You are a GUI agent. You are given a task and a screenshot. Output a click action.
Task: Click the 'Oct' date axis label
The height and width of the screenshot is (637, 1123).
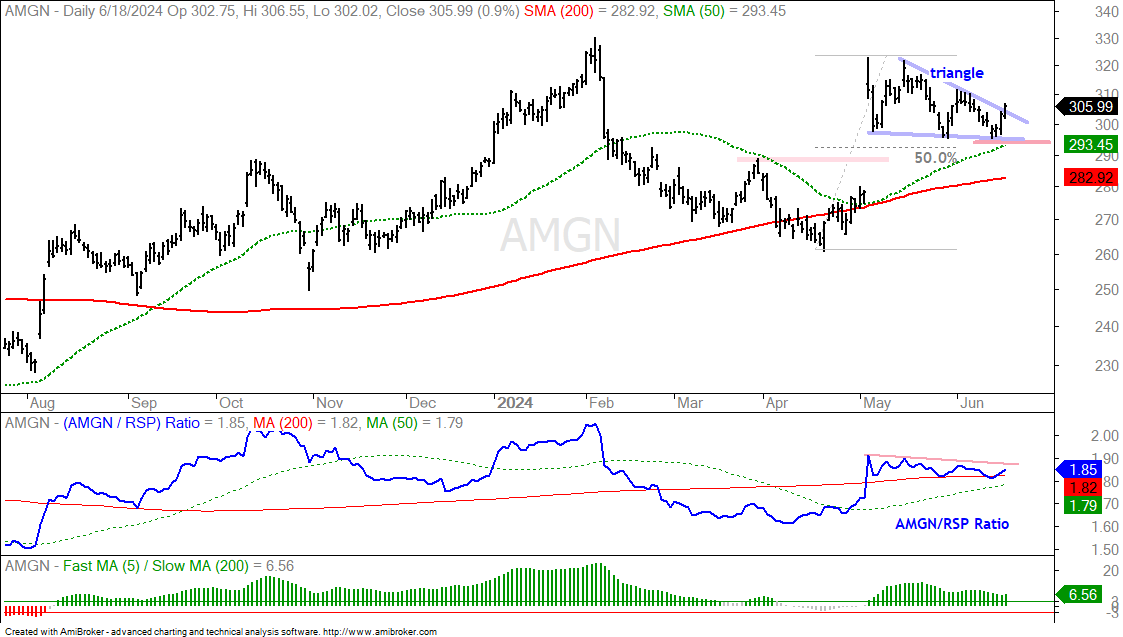[231, 403]
